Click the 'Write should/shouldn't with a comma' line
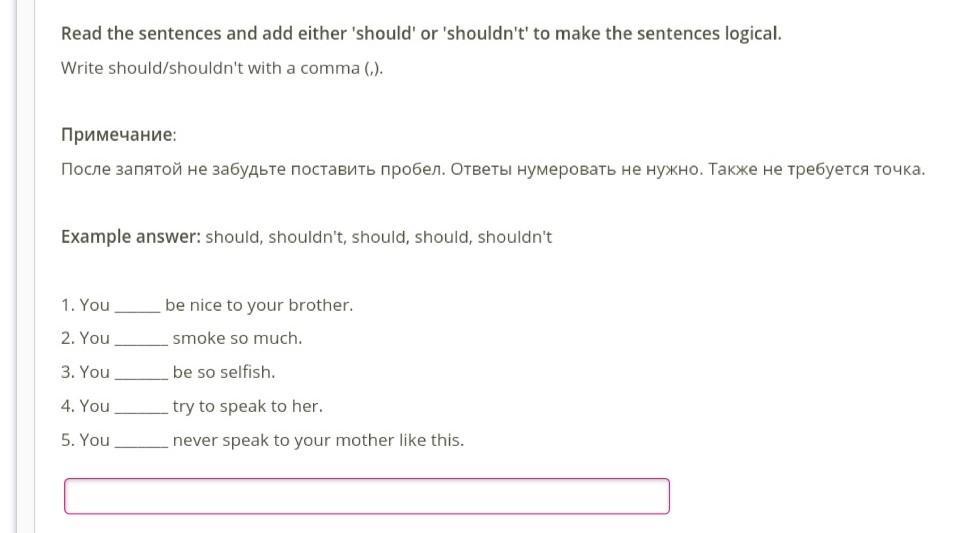The height and width of the screenshot is (533, 972). (222, 68)
